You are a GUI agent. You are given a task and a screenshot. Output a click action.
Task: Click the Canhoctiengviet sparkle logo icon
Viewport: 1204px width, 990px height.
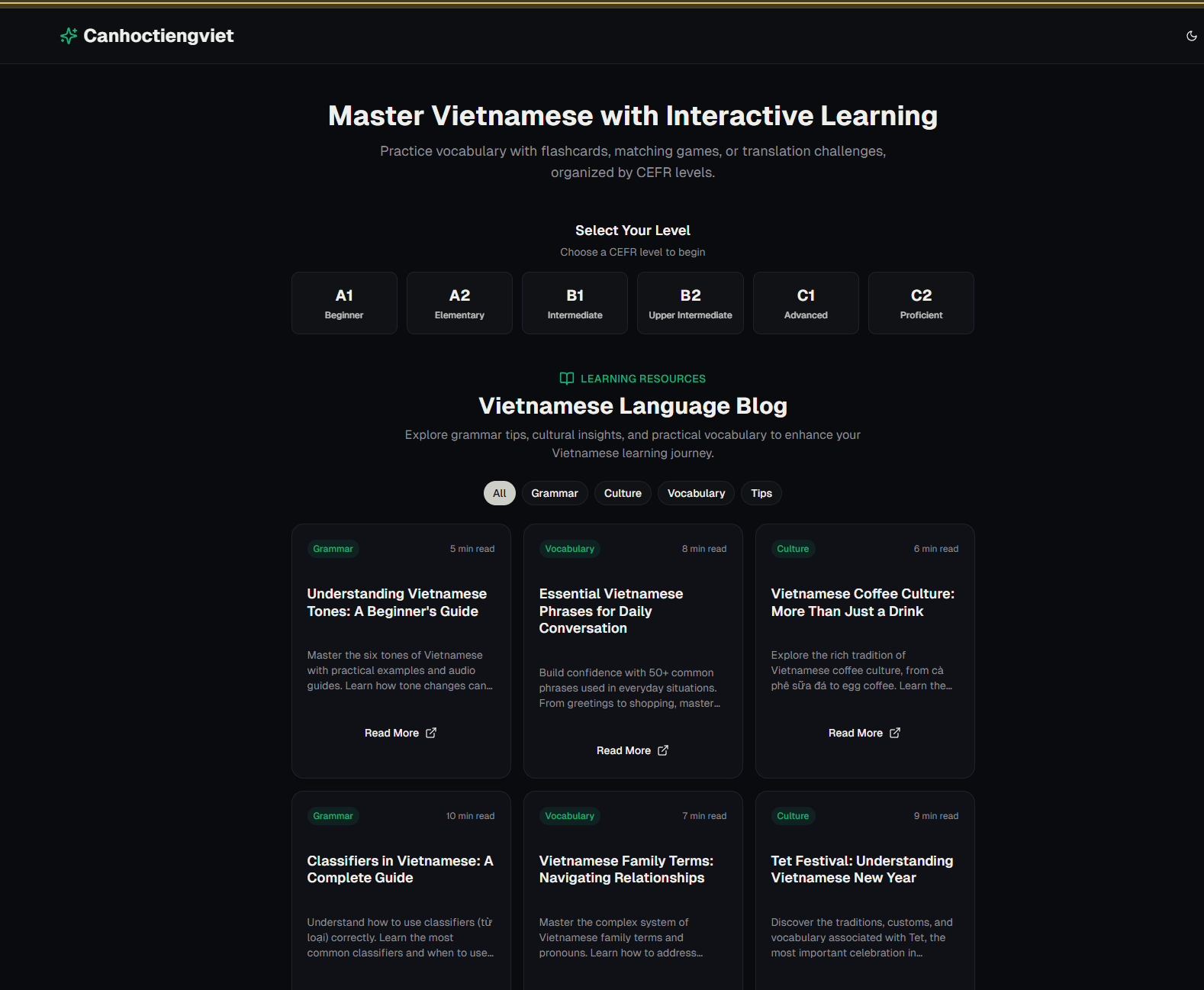69,36
